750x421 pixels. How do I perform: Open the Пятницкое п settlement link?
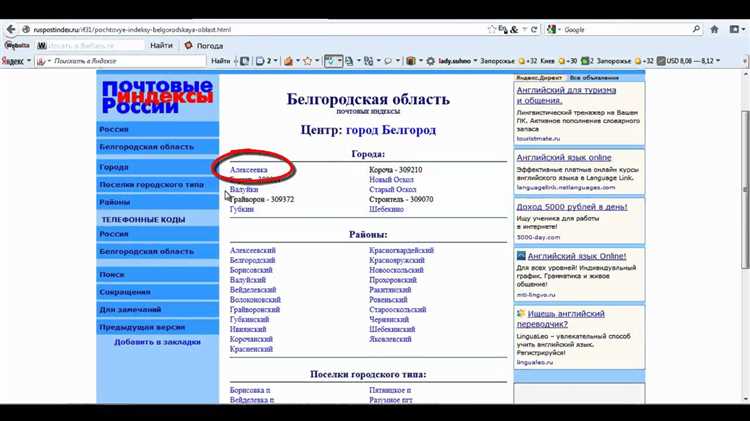click(390, 390)
